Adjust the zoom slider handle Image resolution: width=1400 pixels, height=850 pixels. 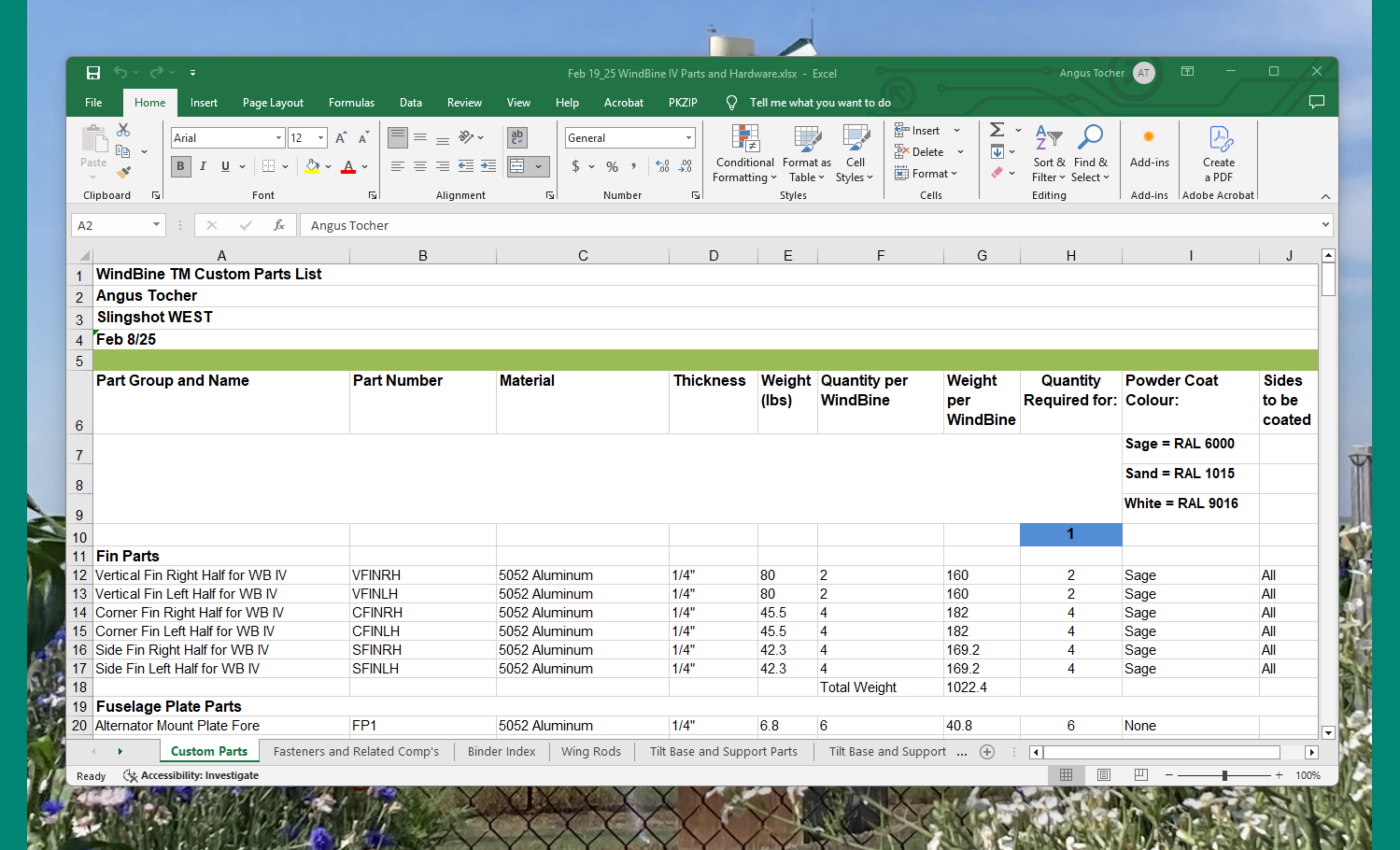[1224, 775]
